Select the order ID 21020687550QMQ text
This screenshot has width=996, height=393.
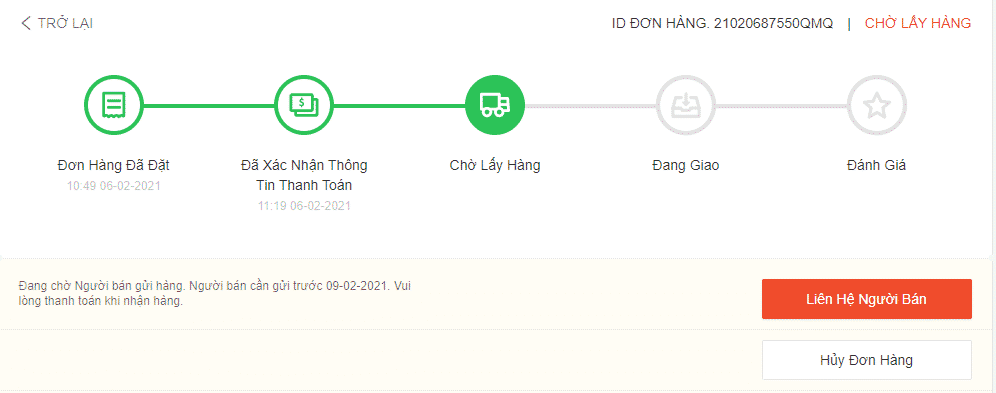[x=773, y=23]
